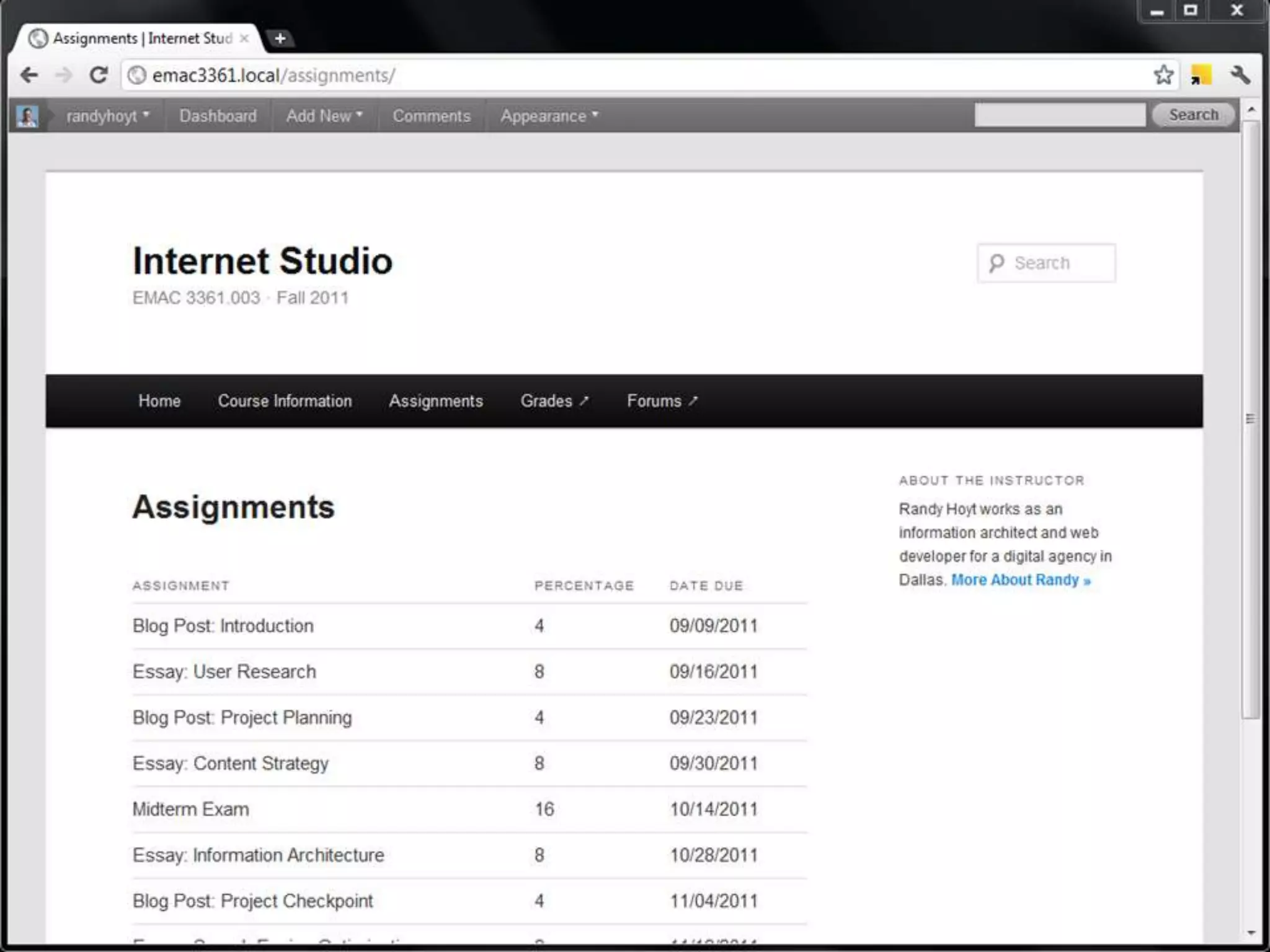The height and width of the screenshot is (952, 1270).
Task: Open Dashboard in admin bar
Action: [x=218, y=116]
